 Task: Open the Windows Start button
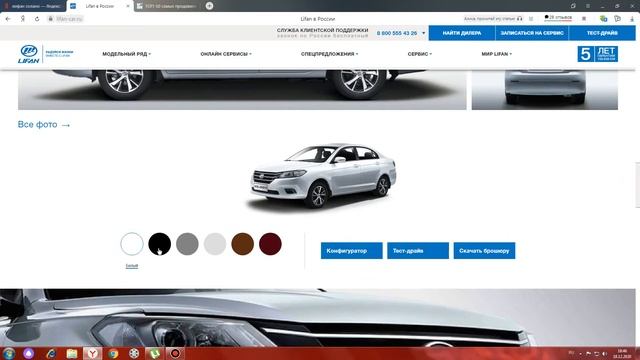9,353
